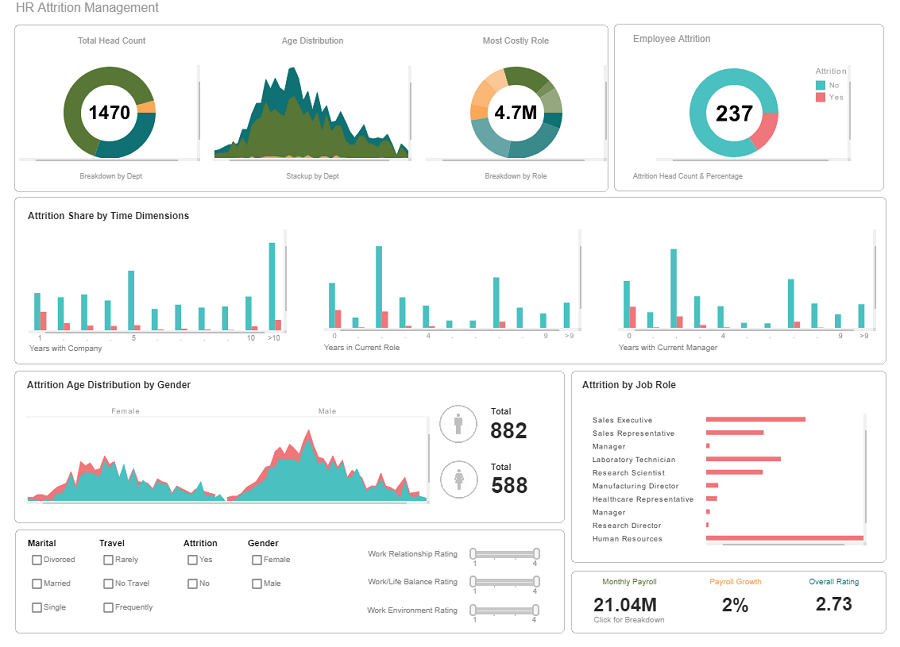
Task: Check the Male gender filter
Action: (x=256, y=583)
